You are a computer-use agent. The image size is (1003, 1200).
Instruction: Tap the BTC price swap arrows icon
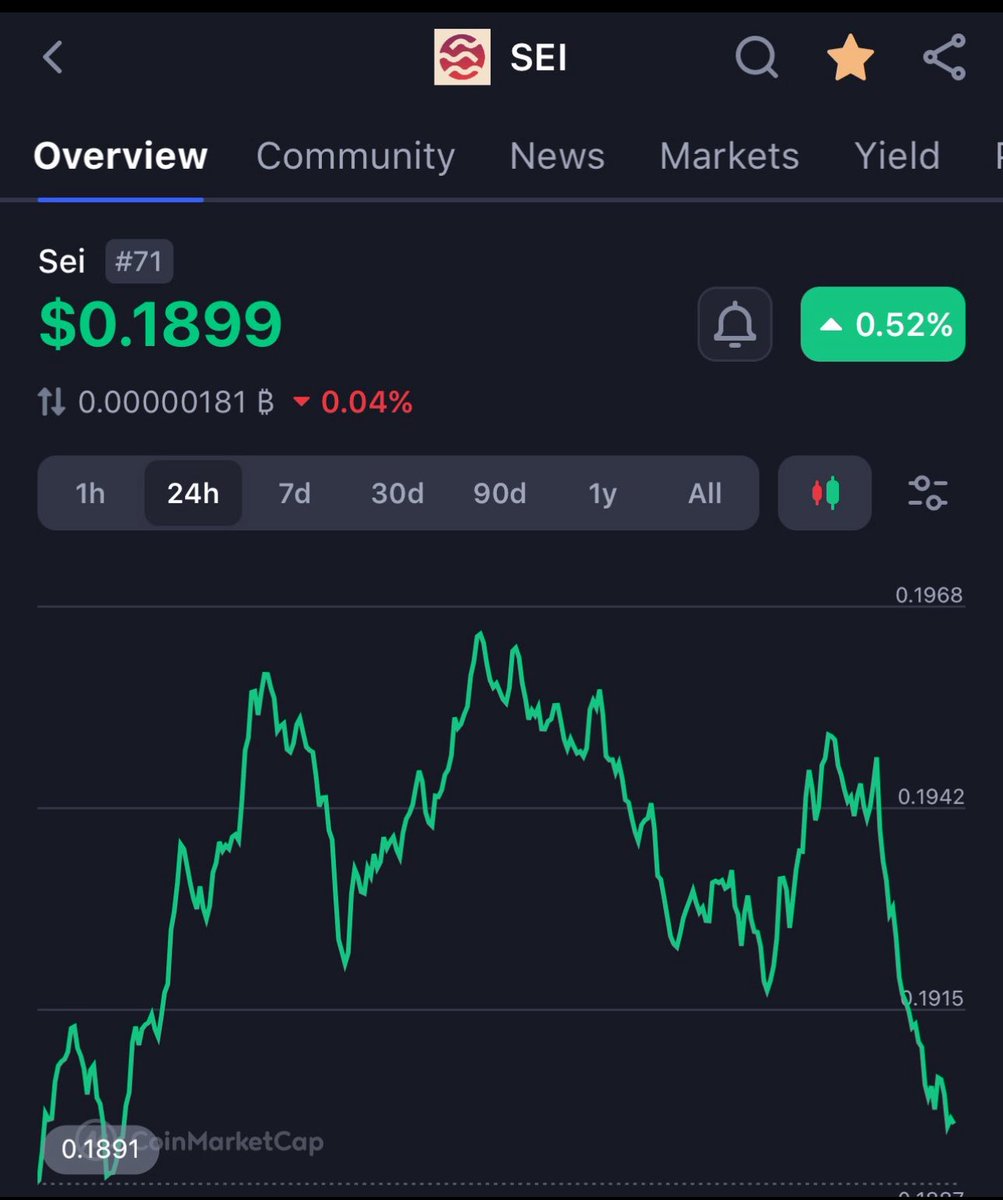click(52, 402)
